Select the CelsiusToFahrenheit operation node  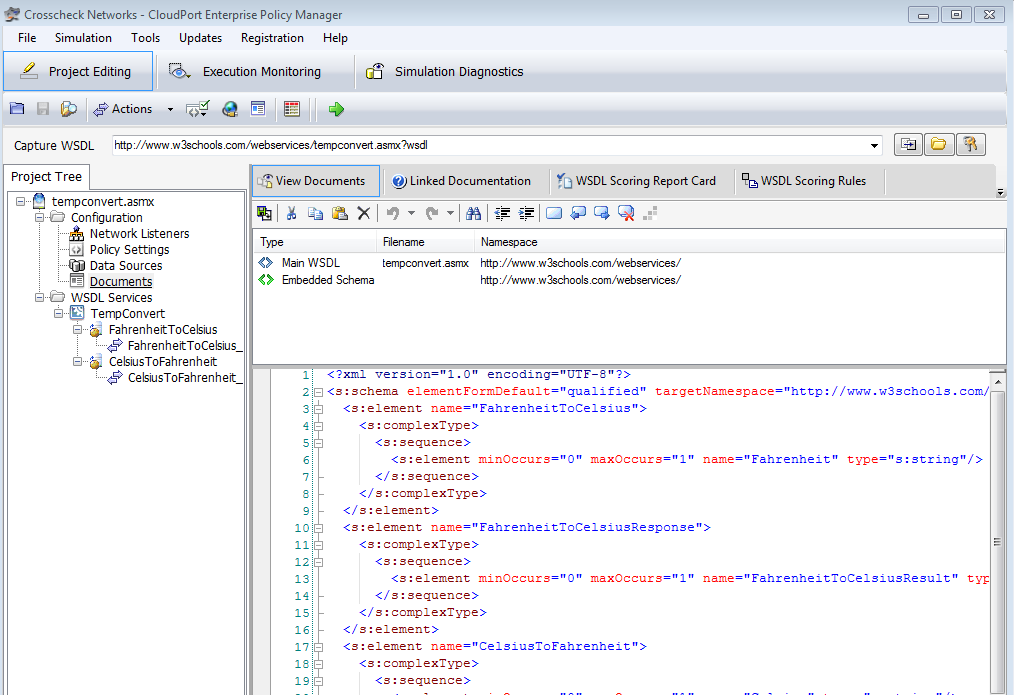[x=162, y=362]
